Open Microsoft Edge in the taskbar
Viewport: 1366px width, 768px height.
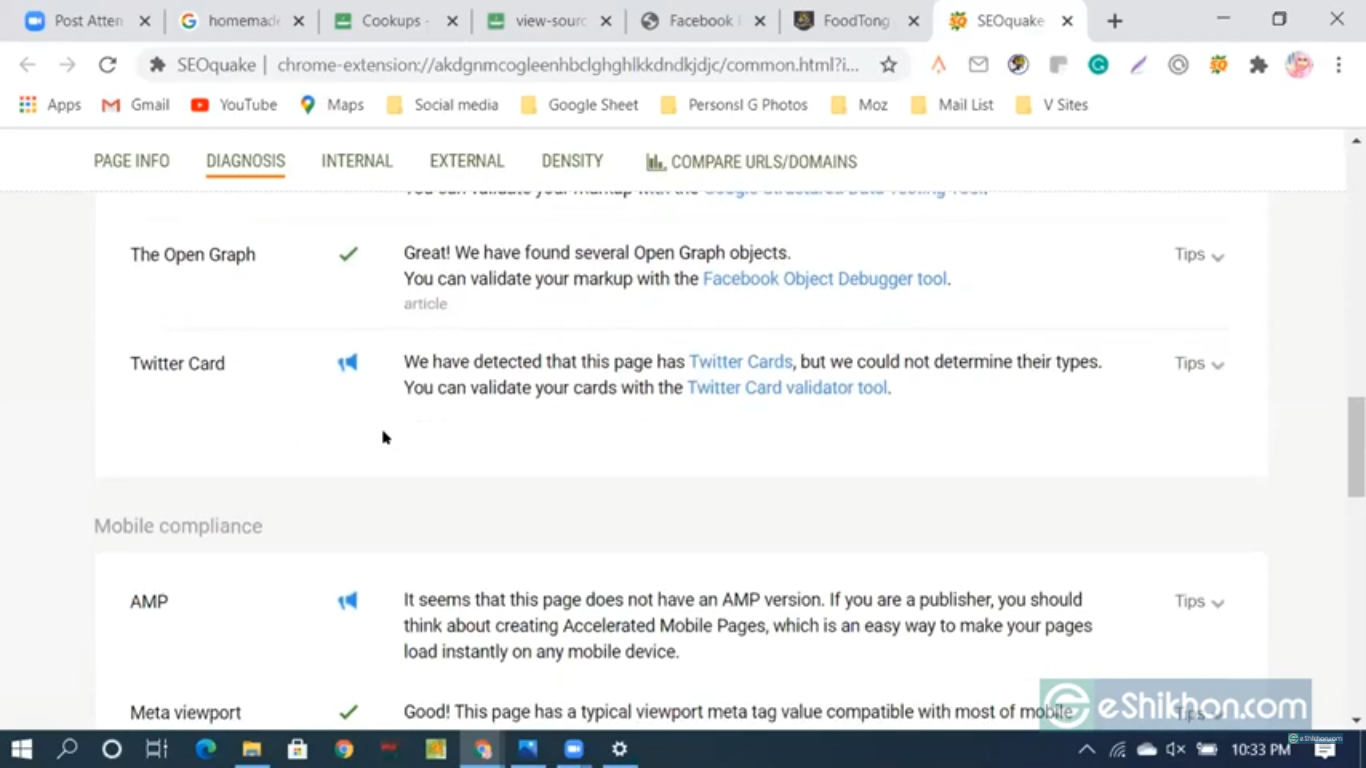[206, 749]
